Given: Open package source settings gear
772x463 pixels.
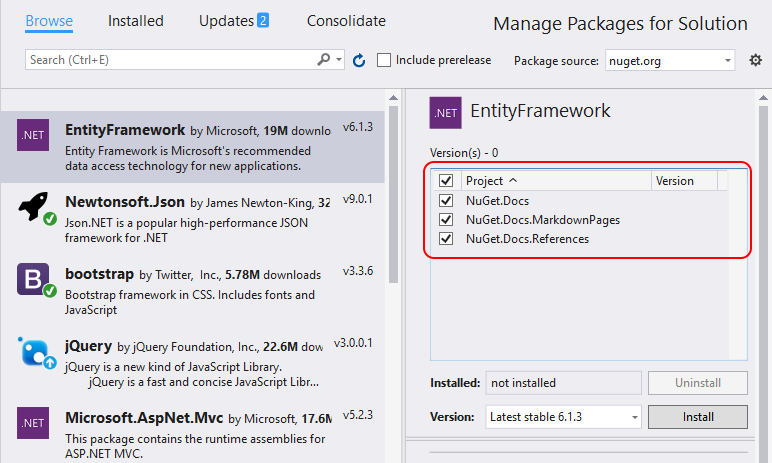Looking at the screenshot, I should pyautogui.click(x=756, y=61).
